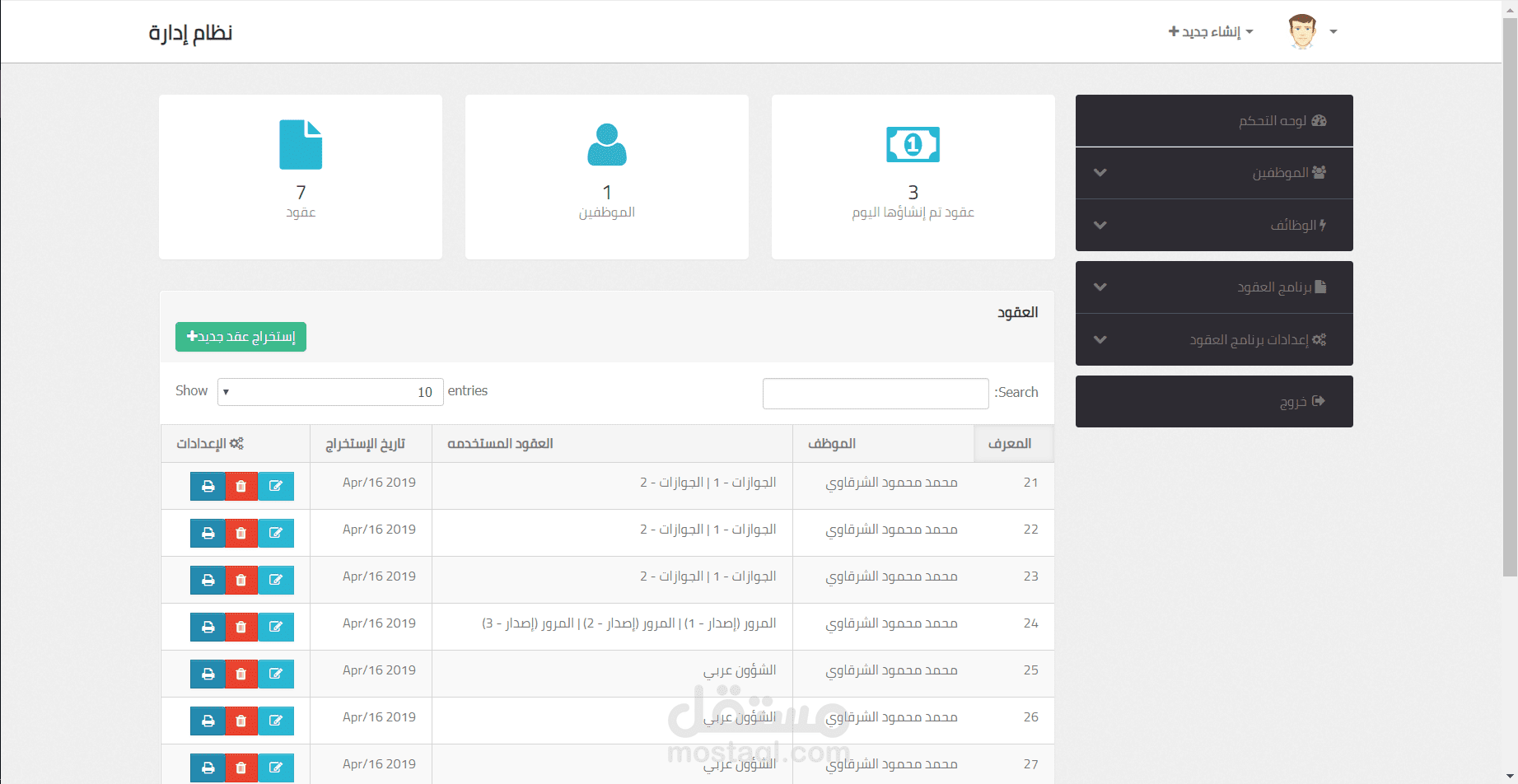The width and height of the screenshot is (1518, 784).
Task: Click the employees icon next to الموظفين
Action: (1320, 172)
